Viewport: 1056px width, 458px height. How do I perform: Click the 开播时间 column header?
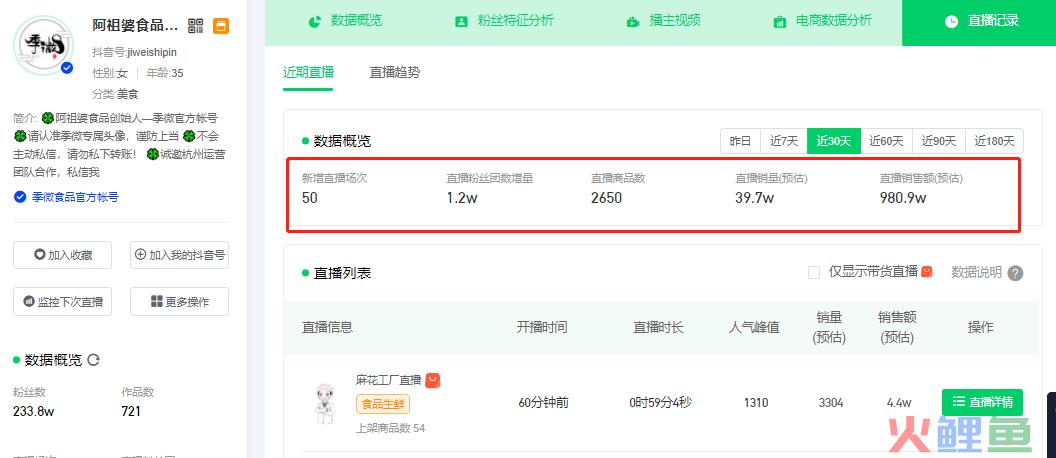[542, 327]
